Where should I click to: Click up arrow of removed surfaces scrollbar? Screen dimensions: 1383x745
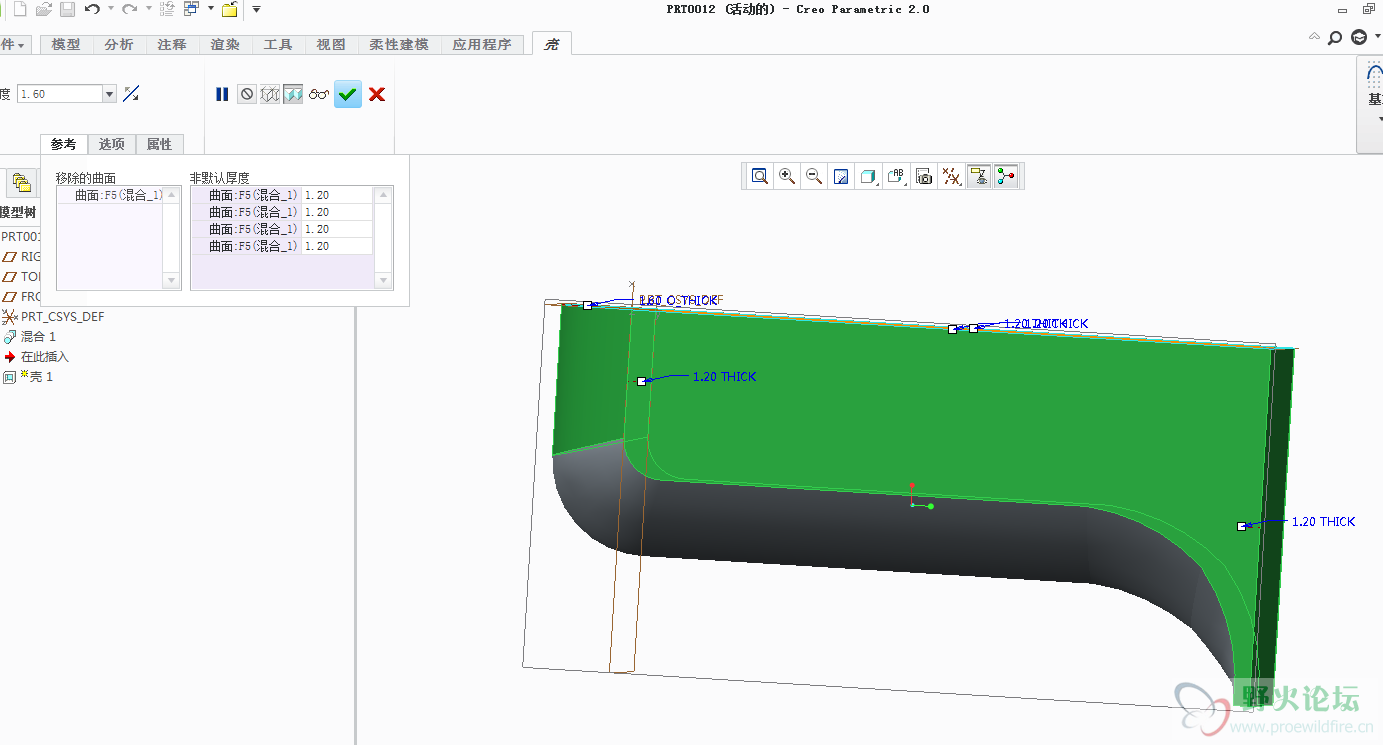click(172, 195)
